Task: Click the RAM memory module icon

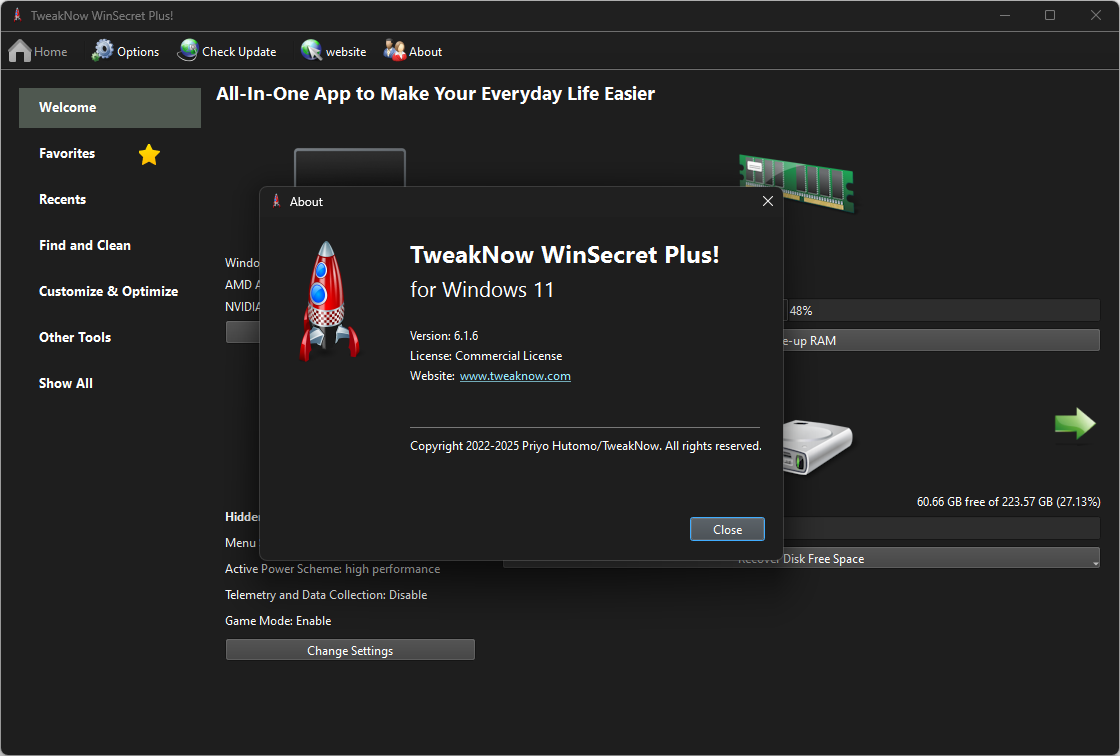Action: coord(797,182)
